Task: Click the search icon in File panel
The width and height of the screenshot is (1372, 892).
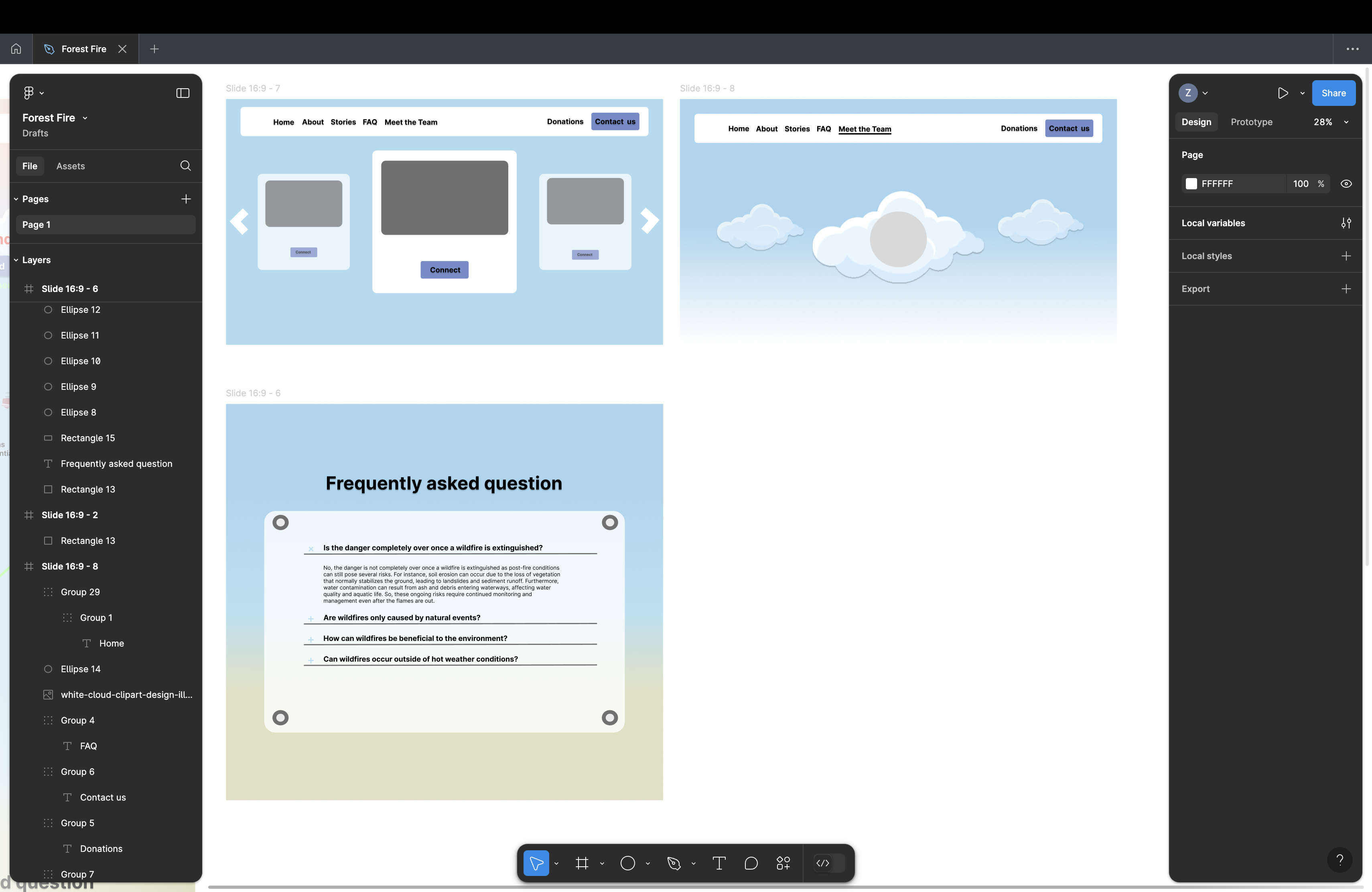Action: click(x=185, y=166)
